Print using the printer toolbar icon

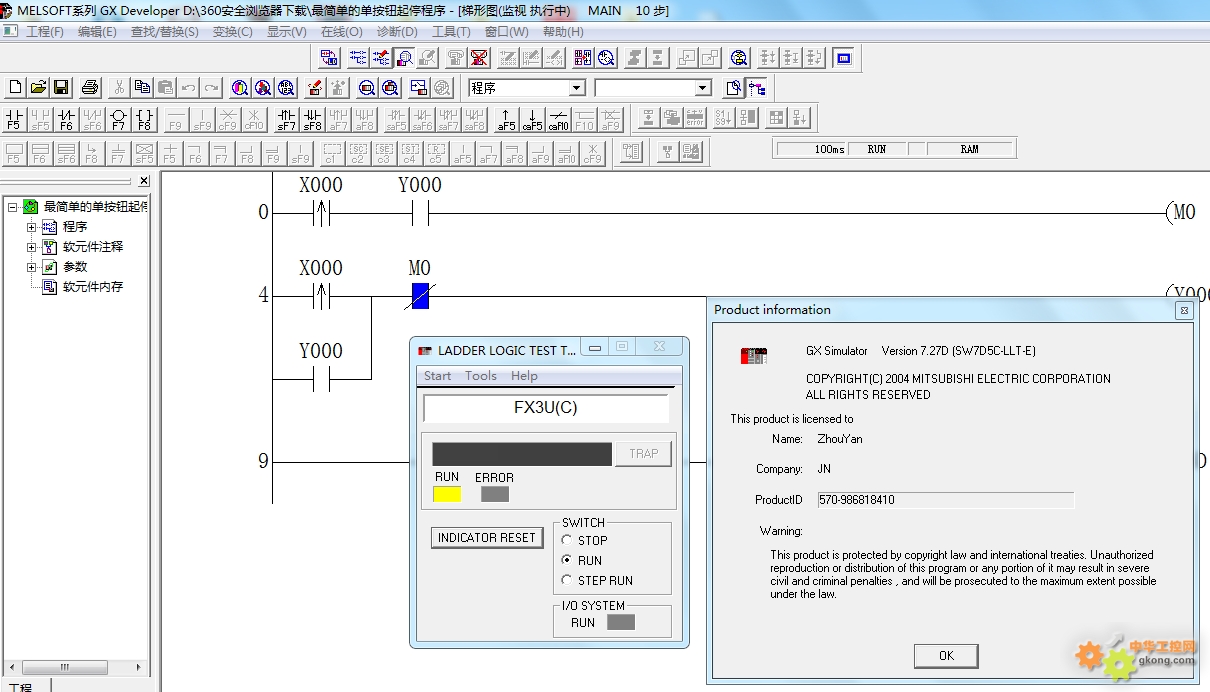[x=90, y=88]
